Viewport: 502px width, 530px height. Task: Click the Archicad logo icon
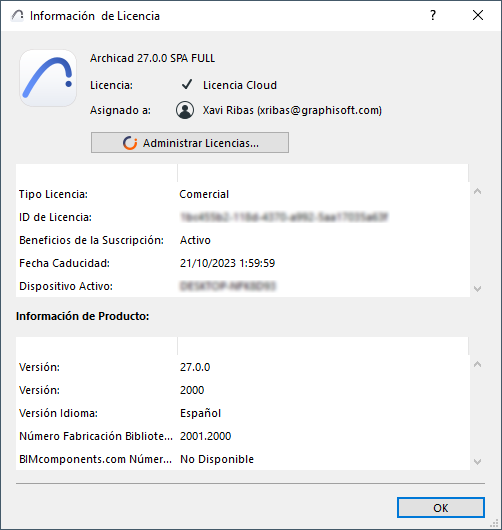[x=48, y=78]
